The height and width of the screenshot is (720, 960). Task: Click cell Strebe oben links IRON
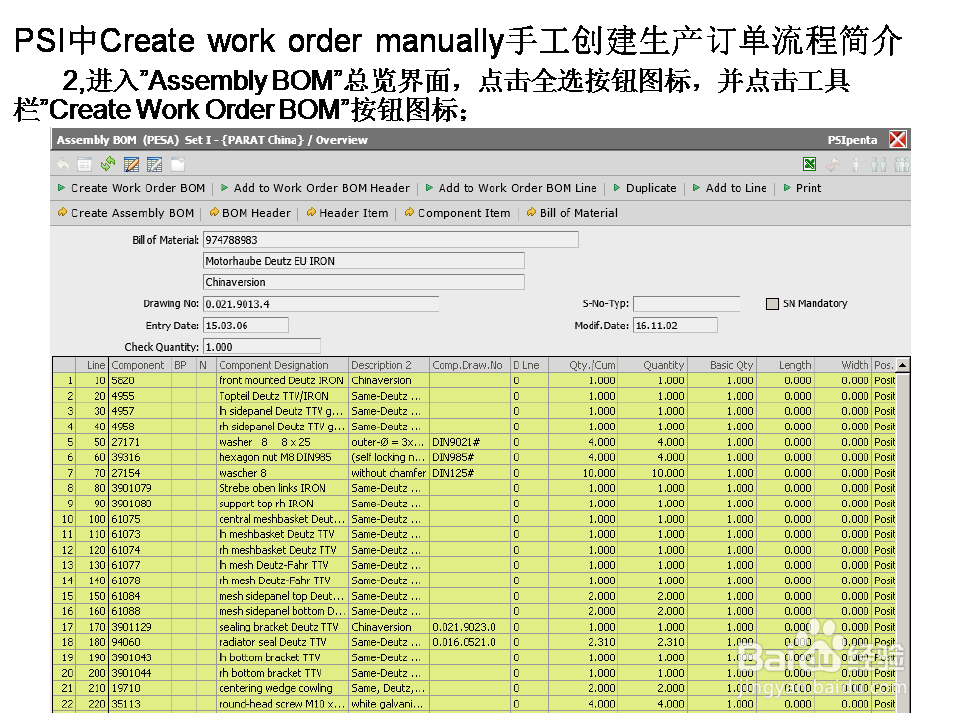(282, 488)
